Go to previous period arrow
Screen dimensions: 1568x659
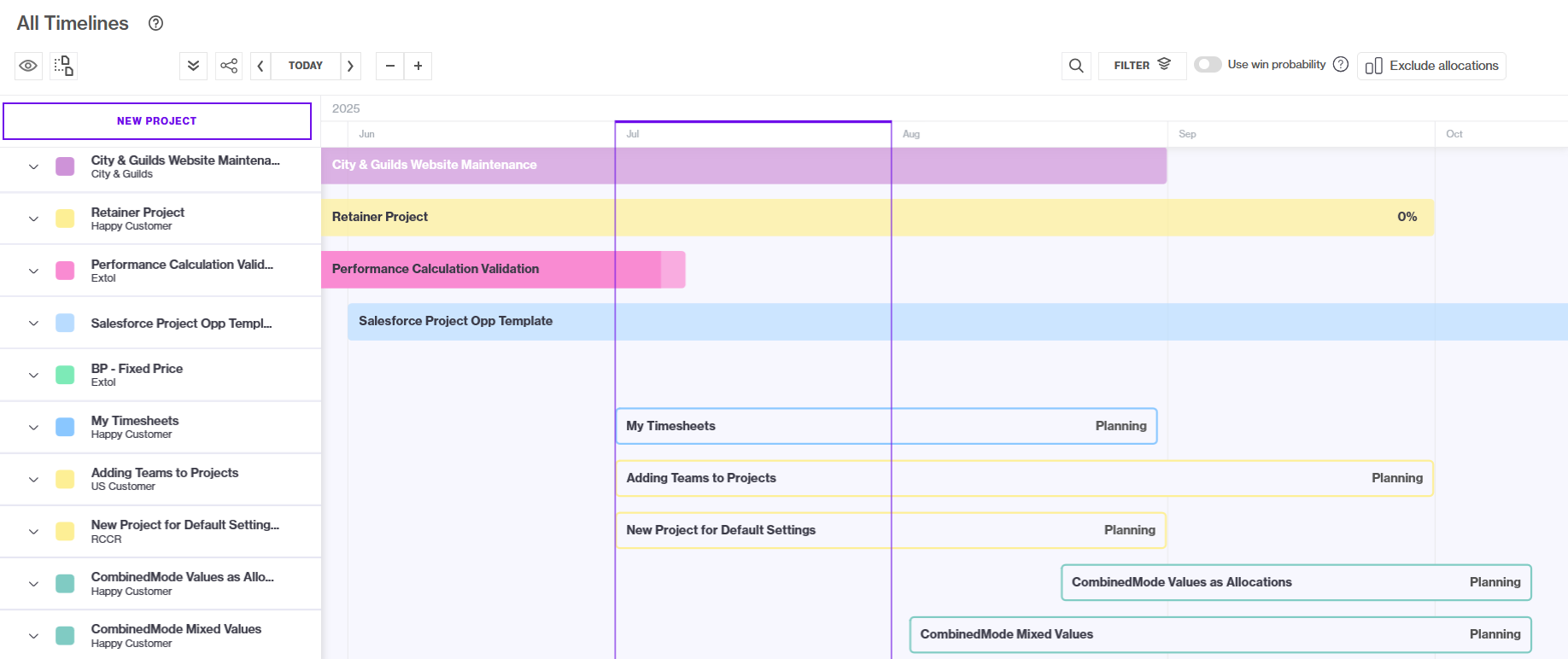tap(260, 66)
